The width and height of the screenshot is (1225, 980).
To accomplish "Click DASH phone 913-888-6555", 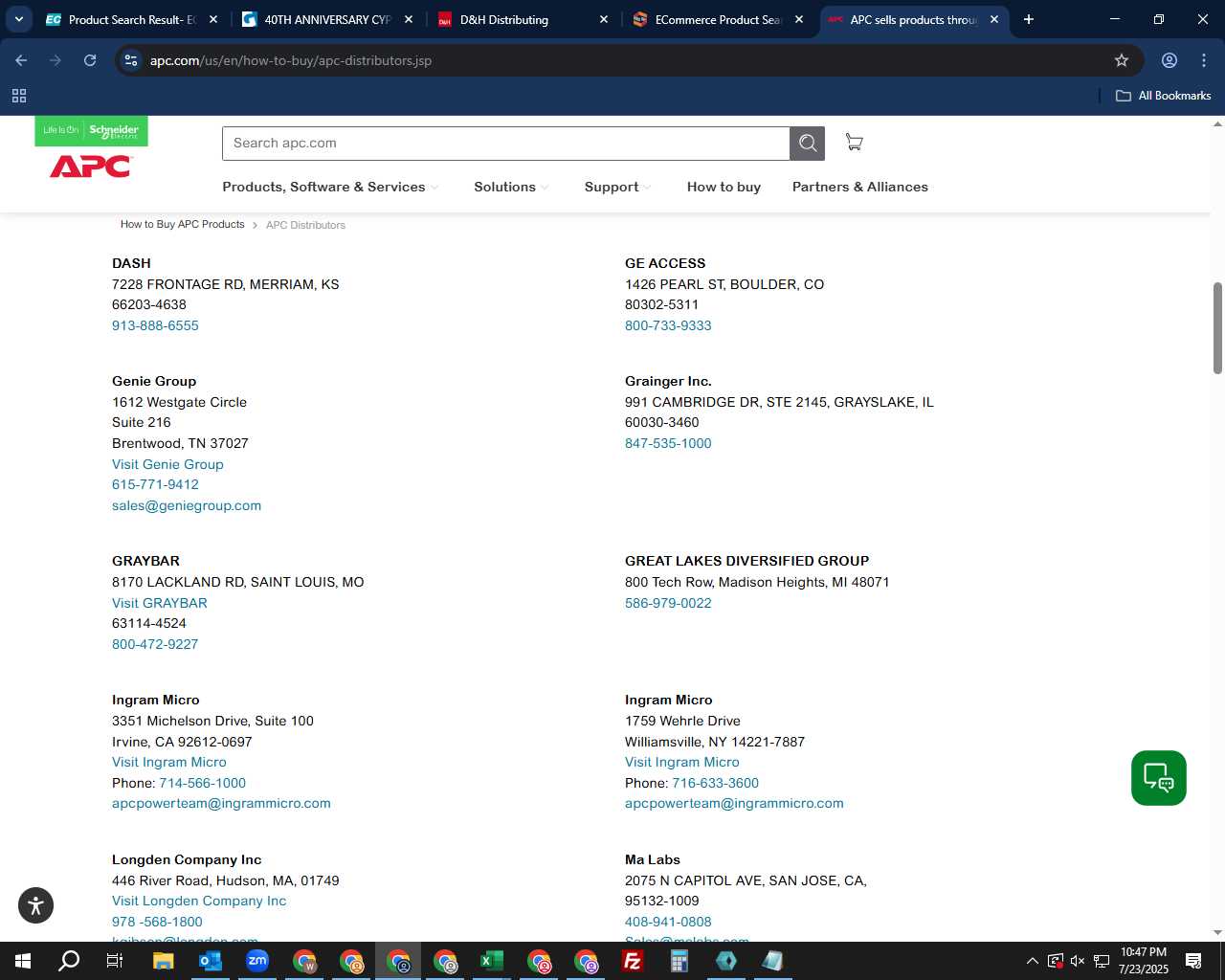I will coord(155,325).
